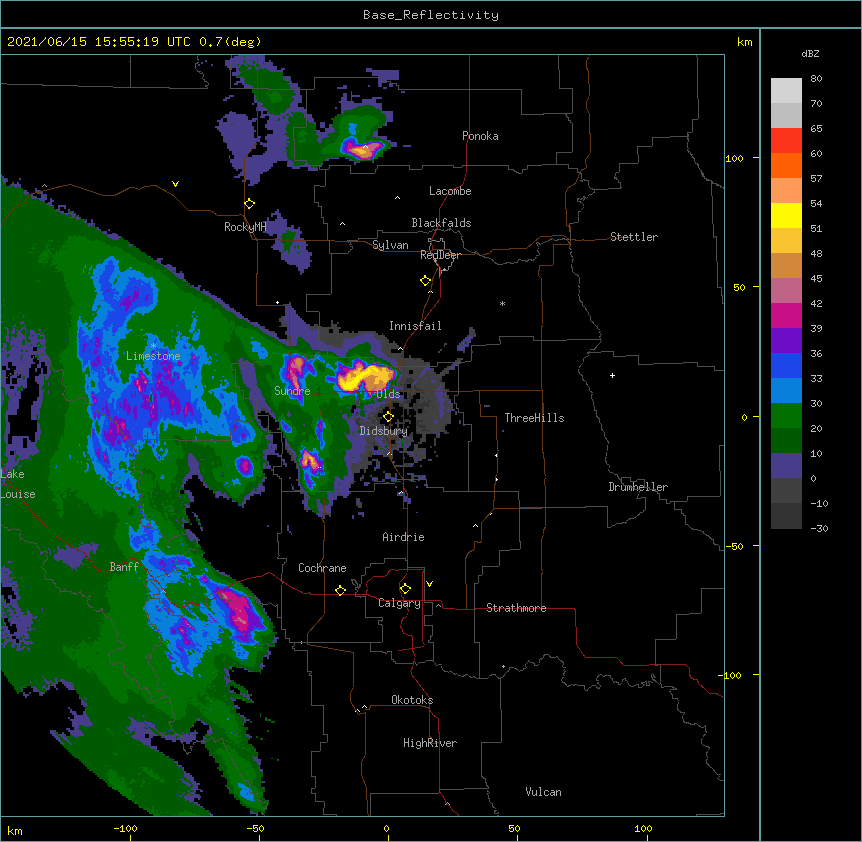The width and height of the screenshot is (862, 842).
Task: Pick the red swatch between 65 and 60 dBZ
Action: [x=786, y=140]
